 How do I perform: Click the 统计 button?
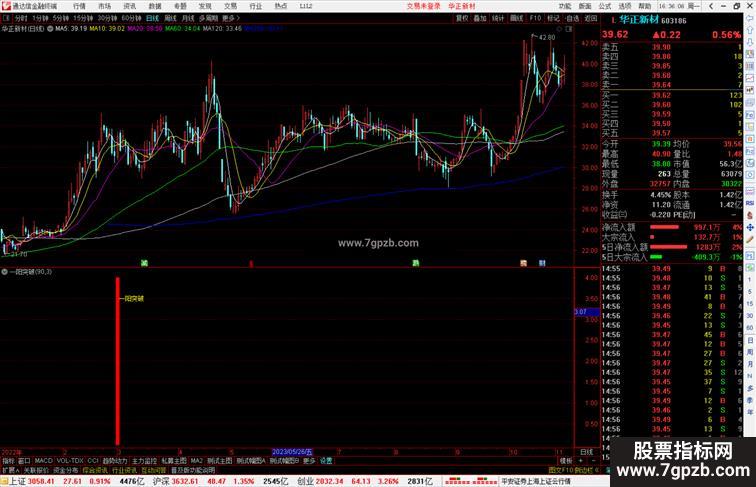498,18
